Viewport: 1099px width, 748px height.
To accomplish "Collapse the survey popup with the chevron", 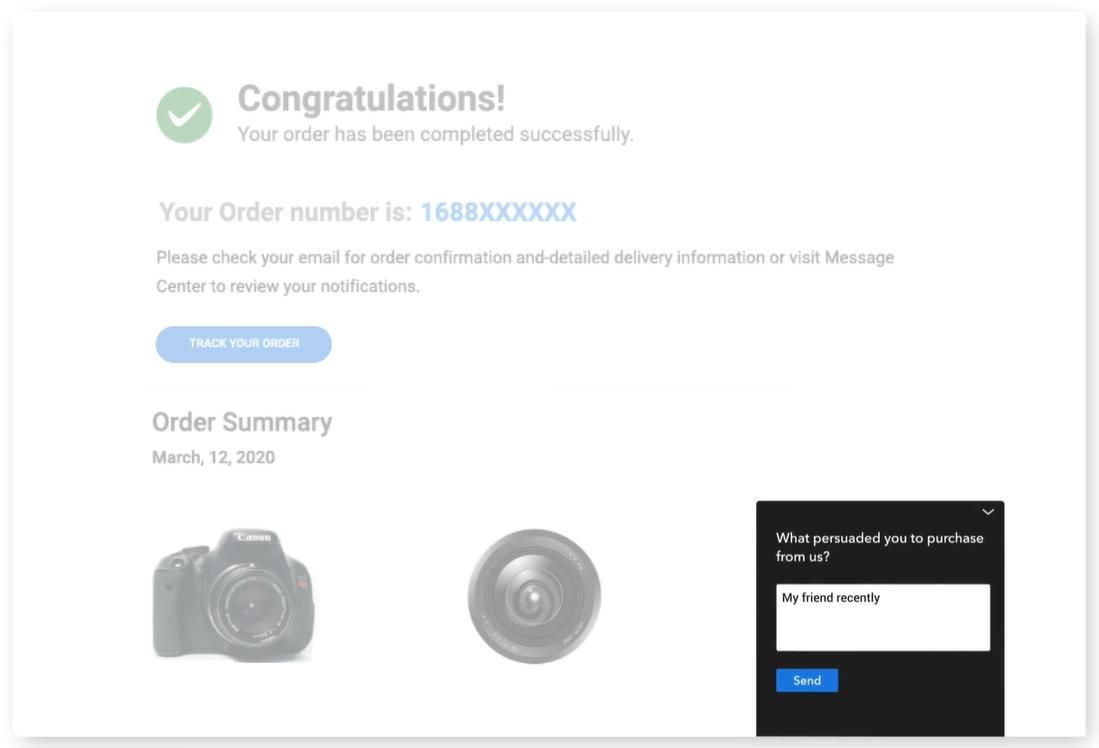I will click(x=988, y=512).
